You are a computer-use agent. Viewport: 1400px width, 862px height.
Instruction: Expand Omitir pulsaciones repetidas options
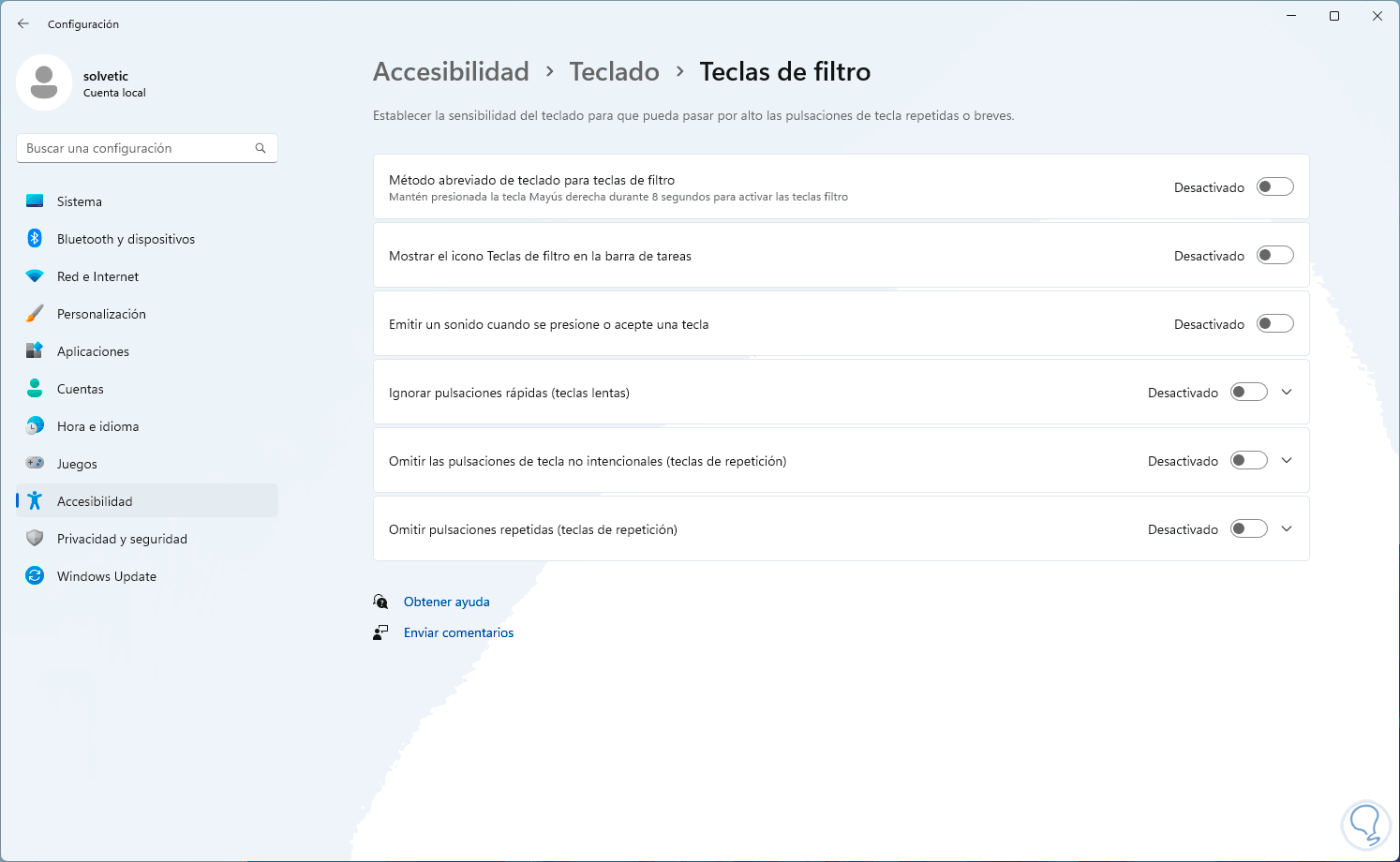click(1287, 529)
